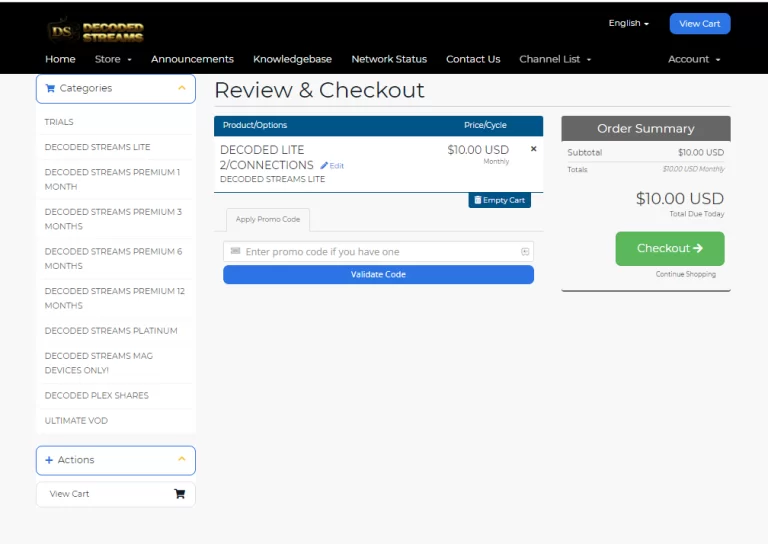
Task: Click the Subtotal label in Order Summary
Action: click(x=584, y=152)
